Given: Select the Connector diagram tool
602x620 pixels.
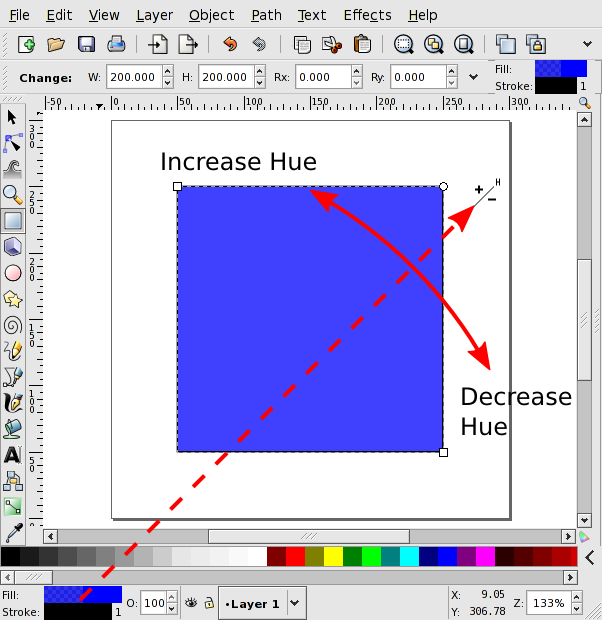Looking at the screenshot, I should click(x=13, y=481).
